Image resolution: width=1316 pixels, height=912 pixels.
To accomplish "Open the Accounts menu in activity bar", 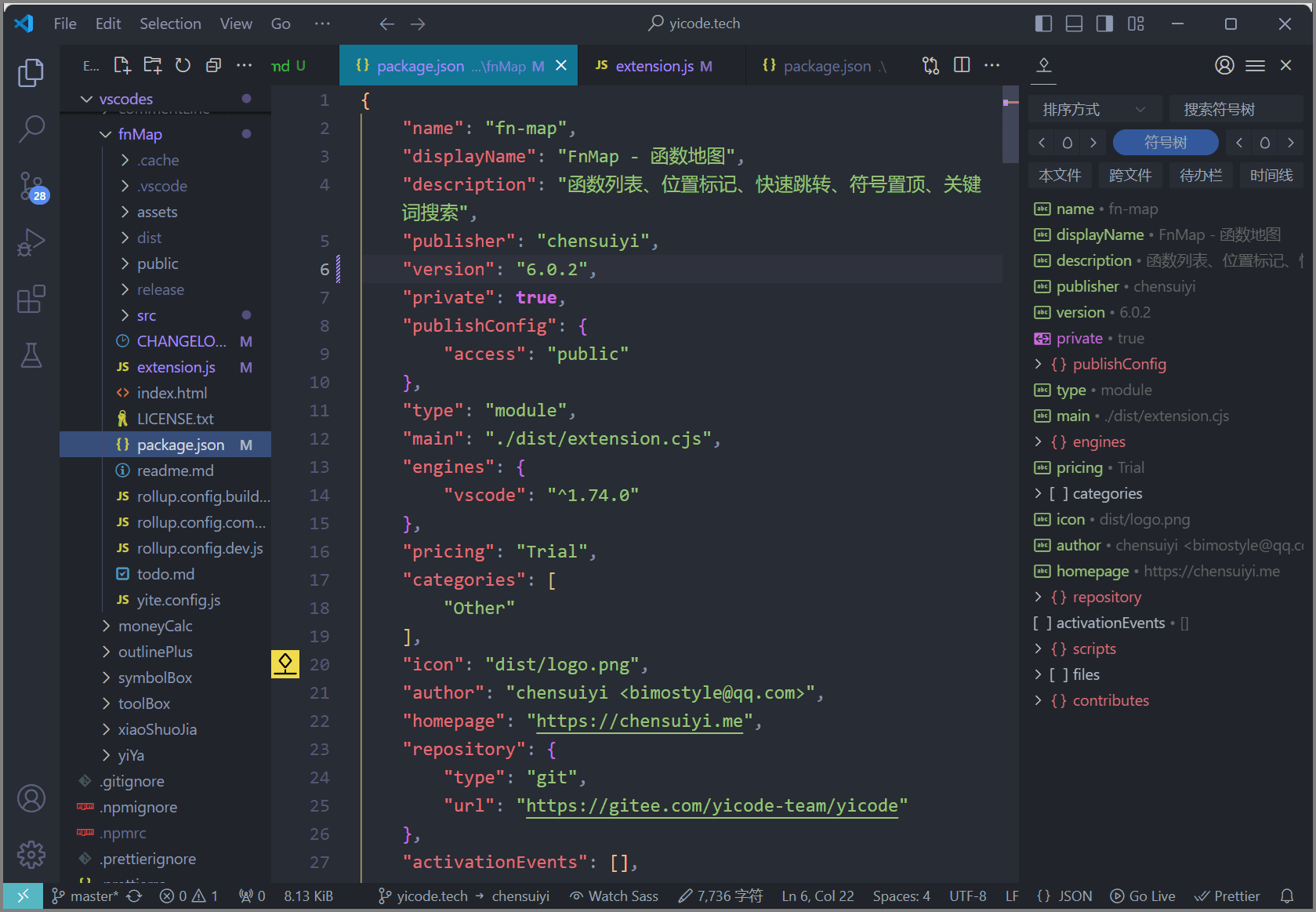I will click(x=31, y=798).
